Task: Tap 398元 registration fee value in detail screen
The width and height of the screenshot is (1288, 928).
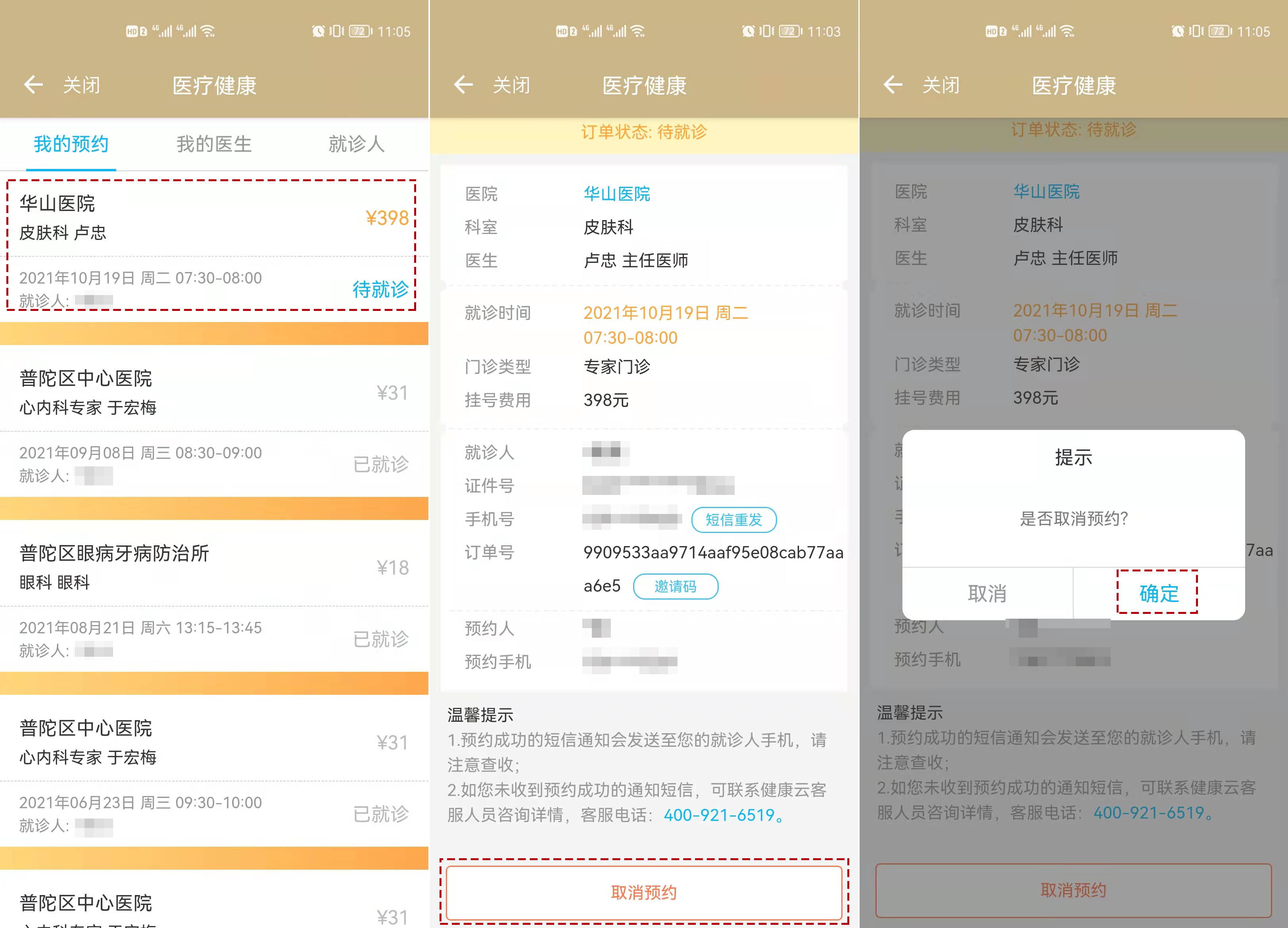Action: click(x=606, y=400)
